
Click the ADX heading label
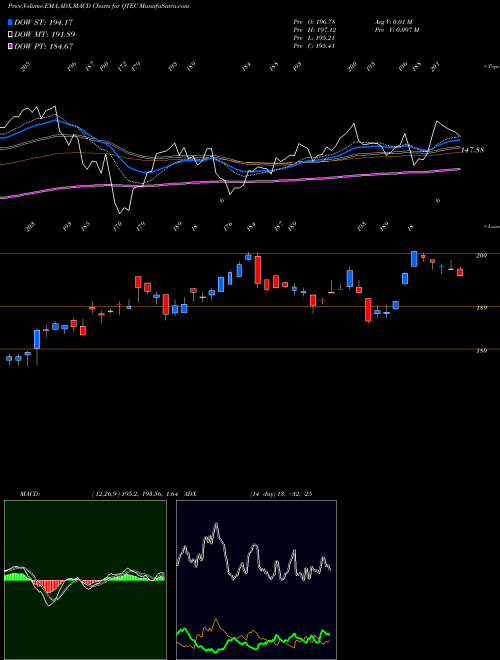190,494
